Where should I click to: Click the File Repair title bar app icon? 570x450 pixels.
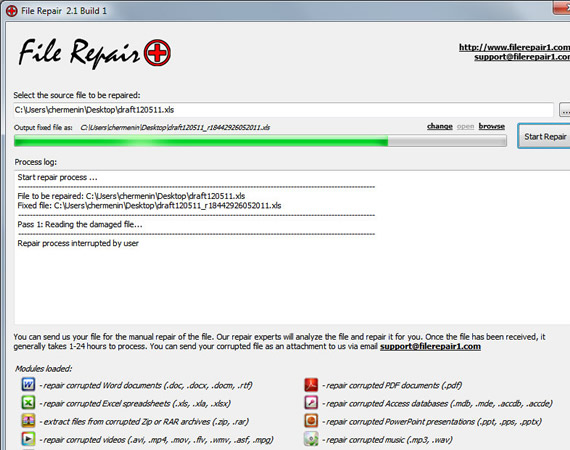(12, 11)
